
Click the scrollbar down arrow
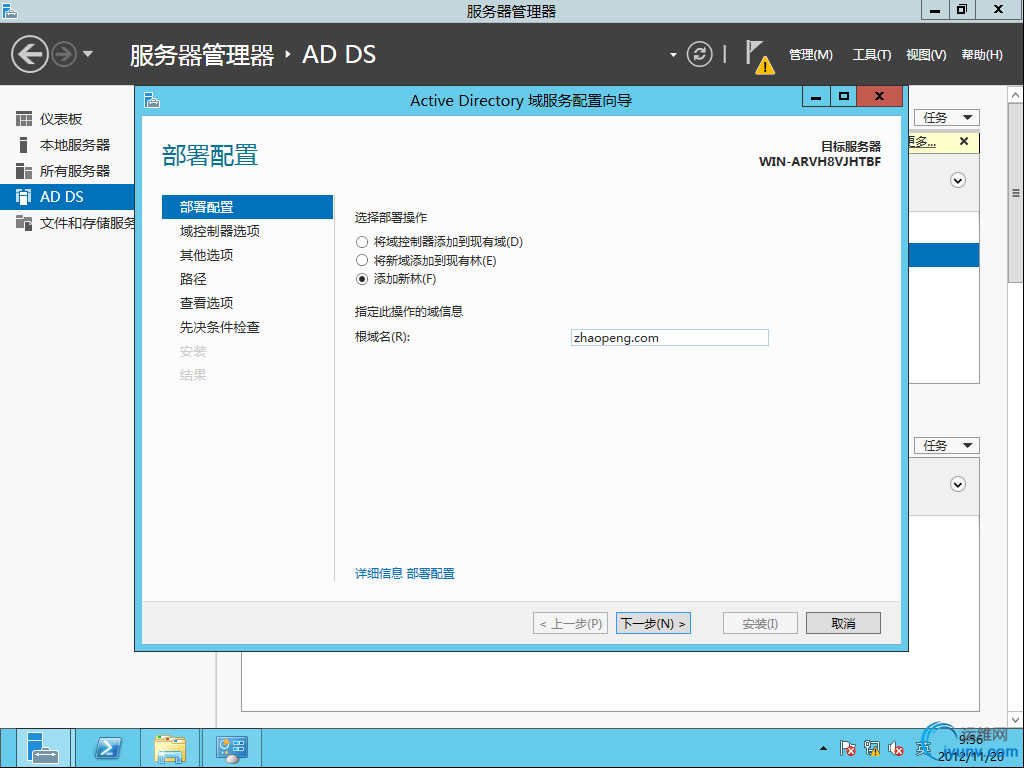point(1016,720)
